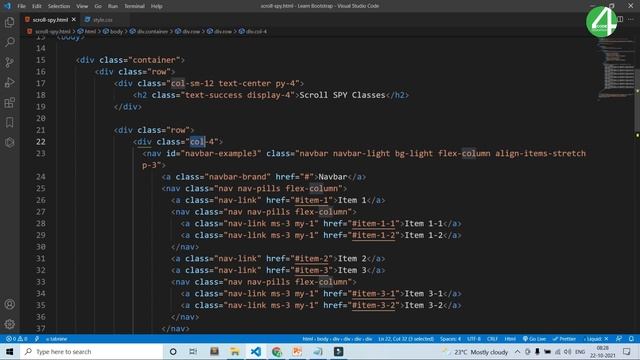
Task: Click the feedback icon in status bar
Action: [619, 339]
